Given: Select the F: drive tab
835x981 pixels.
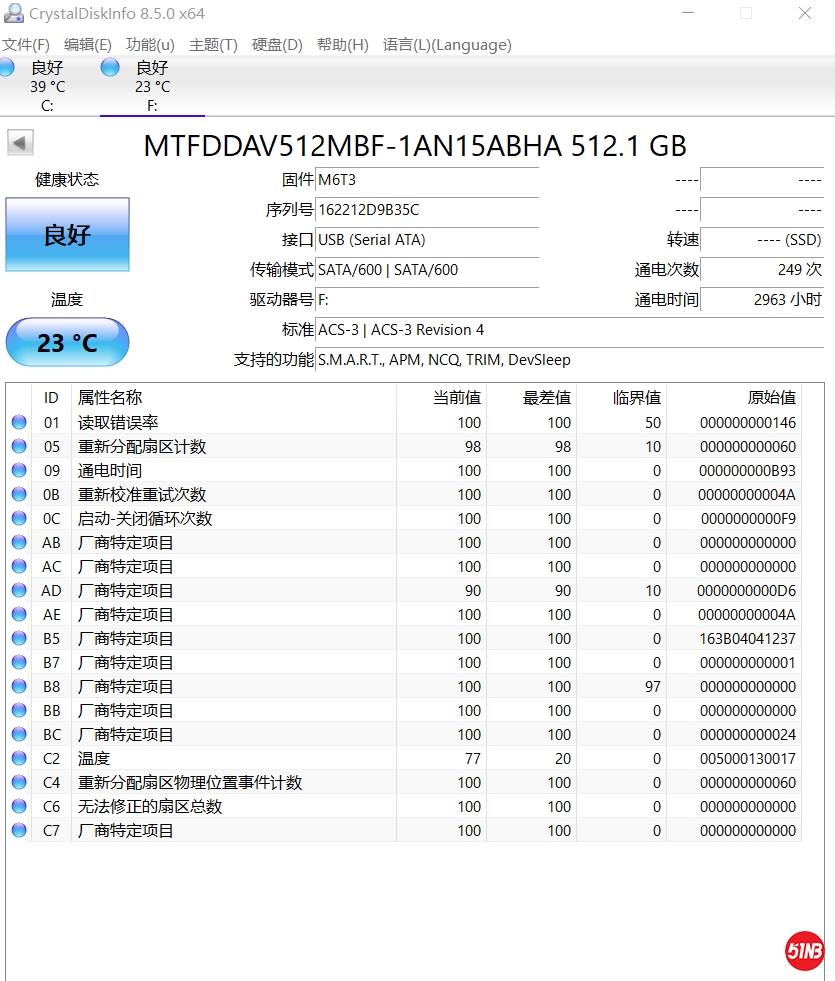Looking at the screenshot, I should pyautogui.click(x=151, y=86).
